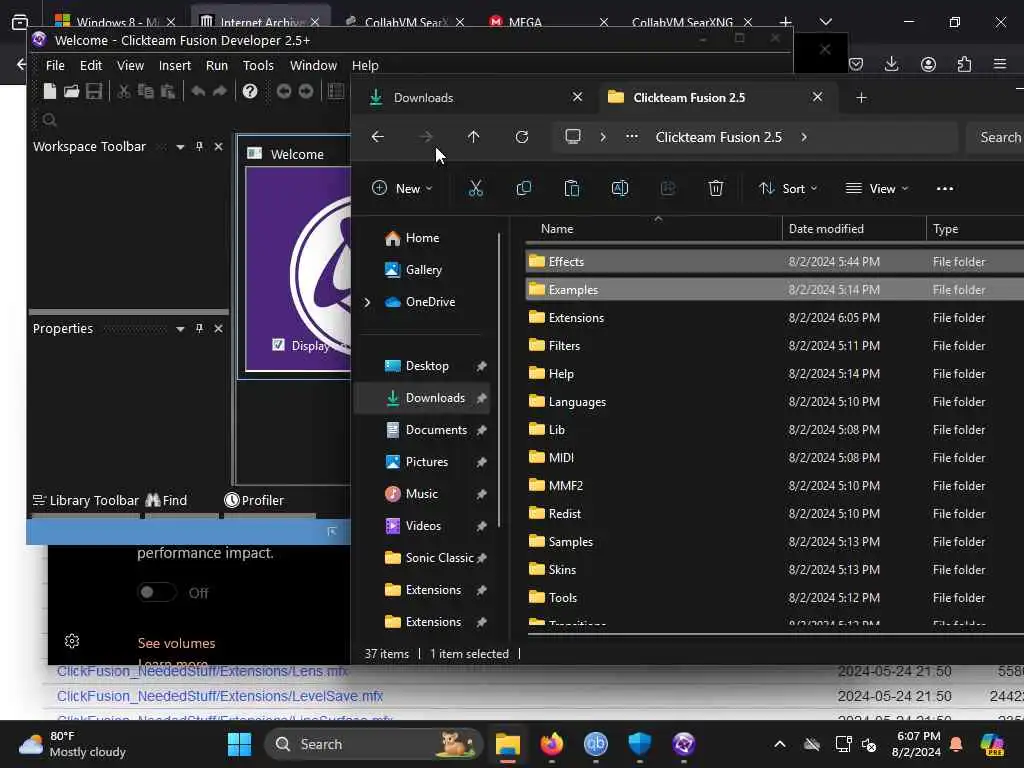Image resolution: width=1024 pixels, height=768 pixels.
Task: Go back in File Explorer
Action: click(x=377, y=136)
